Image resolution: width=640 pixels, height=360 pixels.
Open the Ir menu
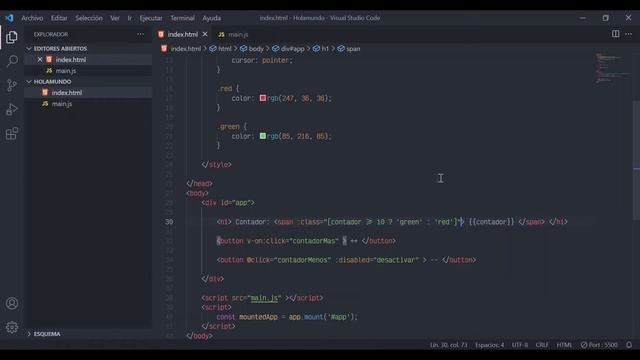click(x=129, y=18)
